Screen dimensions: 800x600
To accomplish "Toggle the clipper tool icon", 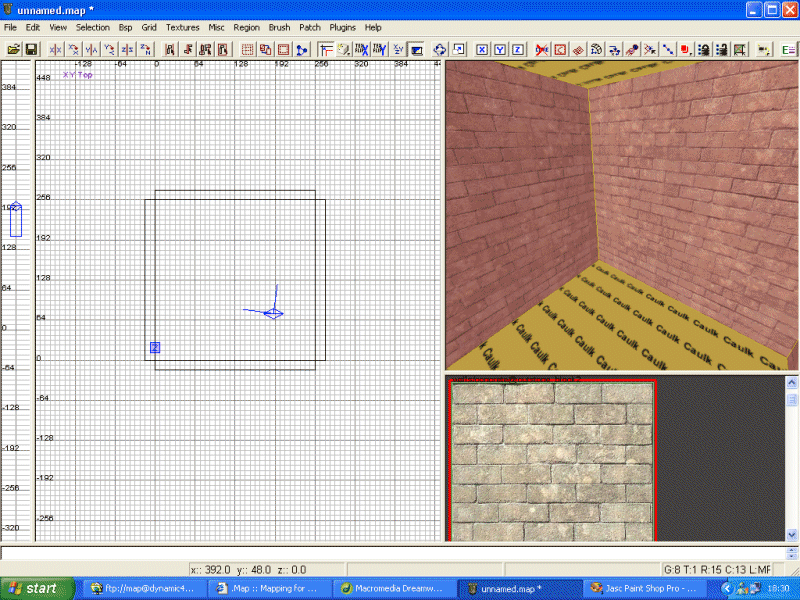I will [326, 49].
